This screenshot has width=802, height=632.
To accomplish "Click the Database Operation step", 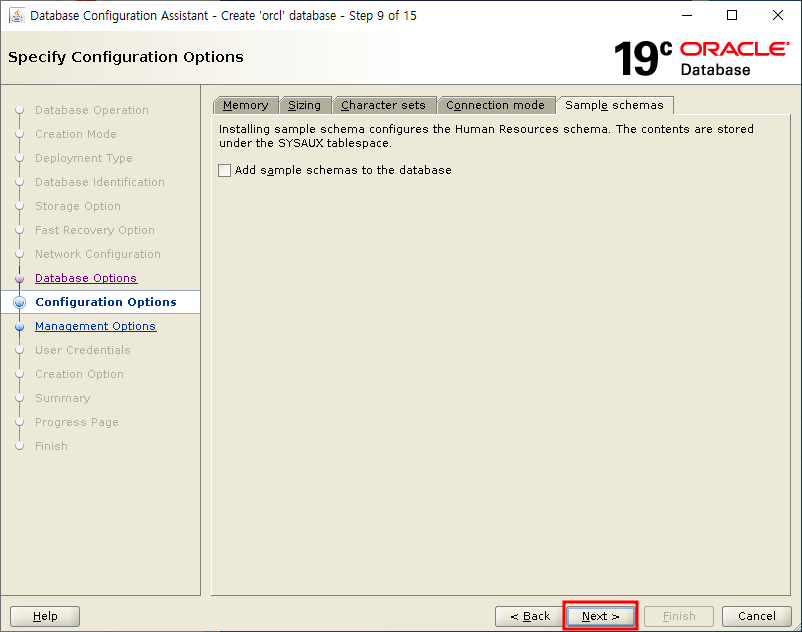I will [x=92, y=110].
